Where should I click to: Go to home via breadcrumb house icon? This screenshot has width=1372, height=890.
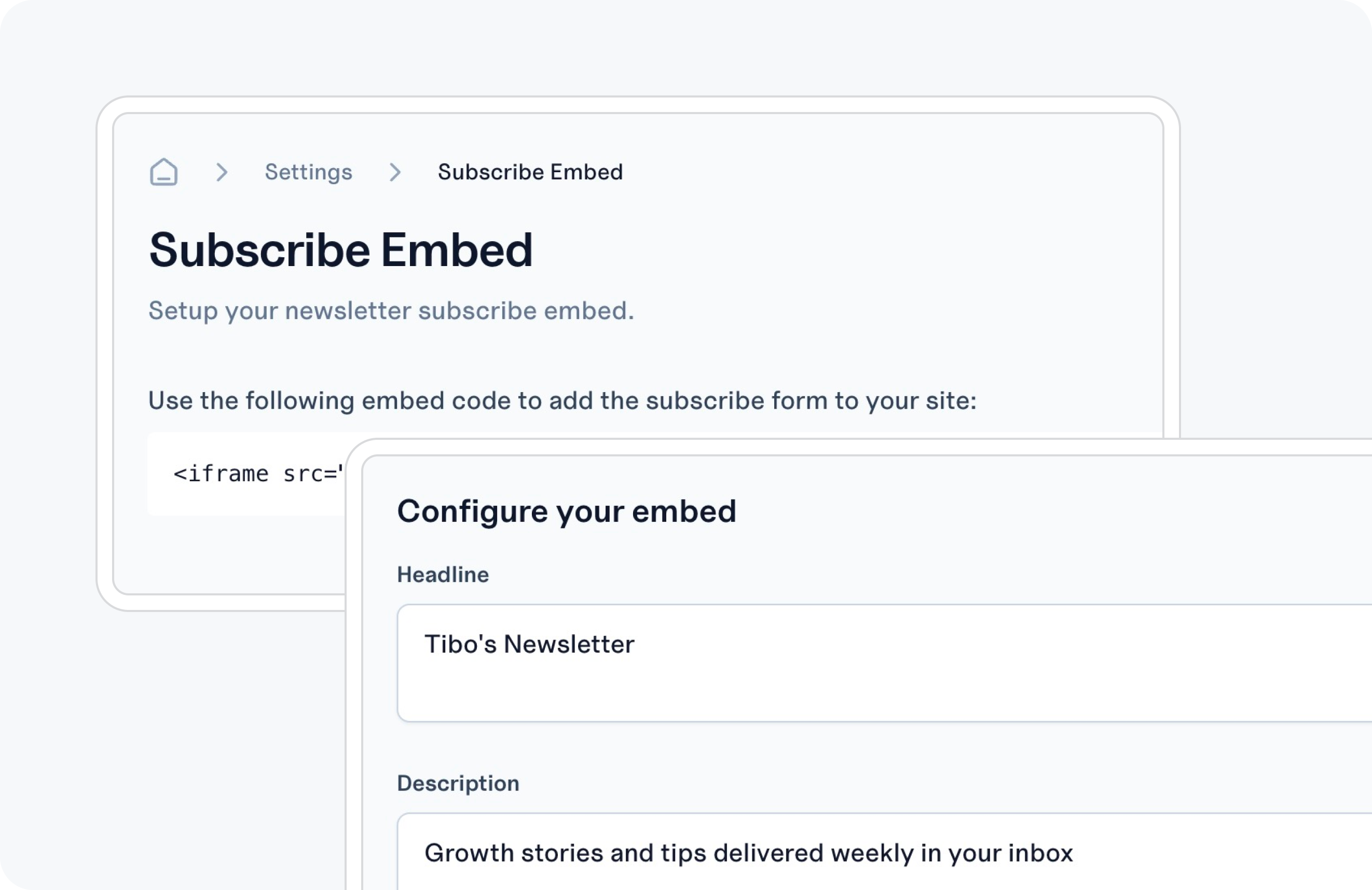164,172
